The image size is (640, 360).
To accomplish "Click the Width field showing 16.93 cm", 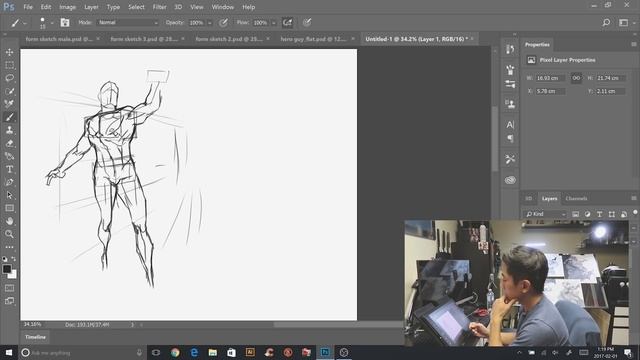I will click(550, 78).
